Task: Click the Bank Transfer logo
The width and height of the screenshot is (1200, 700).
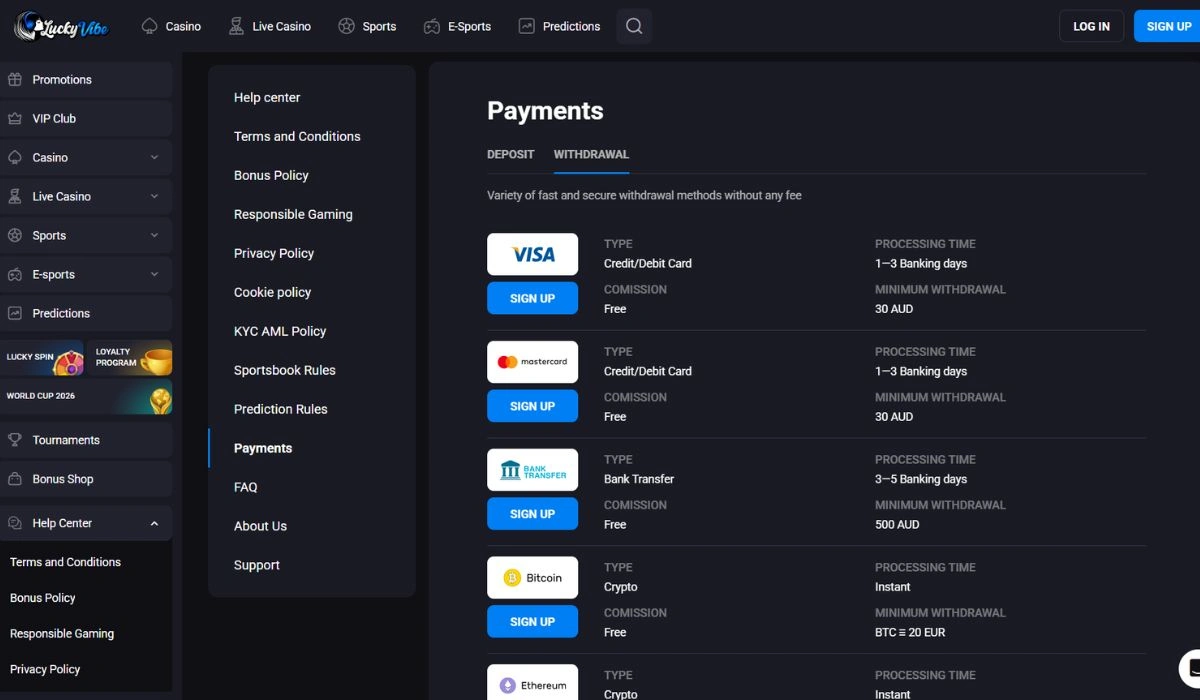Action: 532,470
